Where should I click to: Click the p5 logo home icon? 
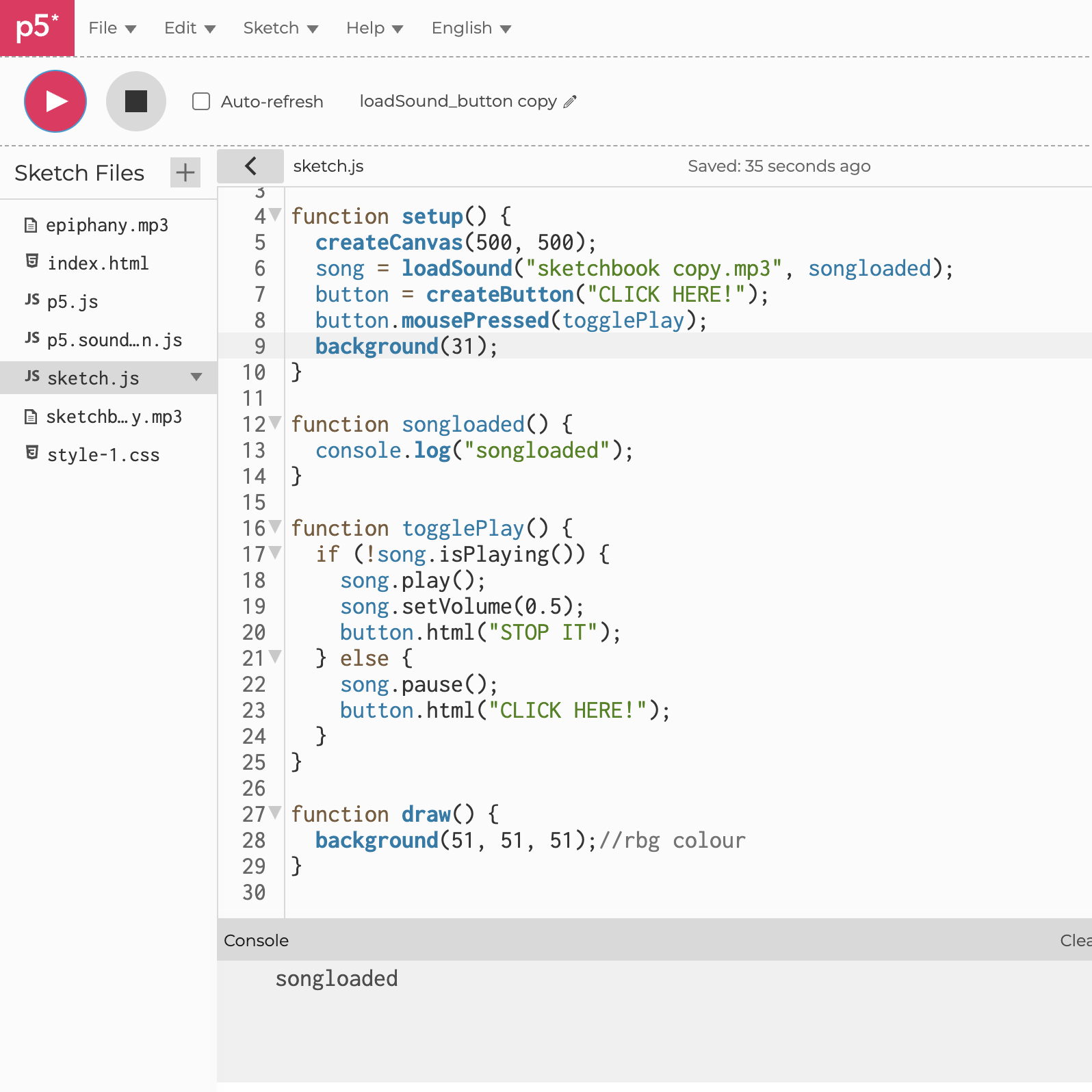(x=37, y=28)
